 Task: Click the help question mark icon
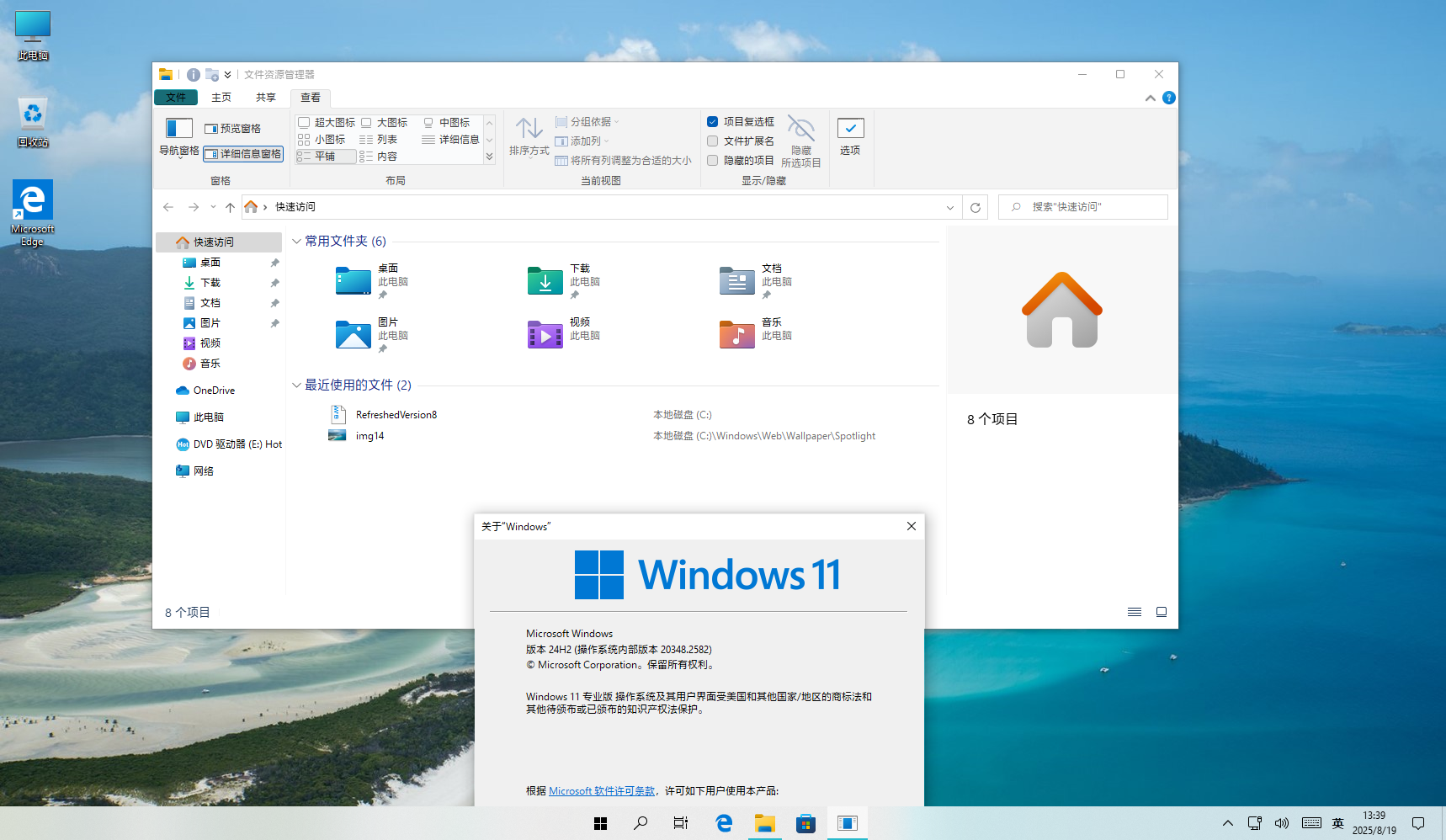tap(1168, 98)
